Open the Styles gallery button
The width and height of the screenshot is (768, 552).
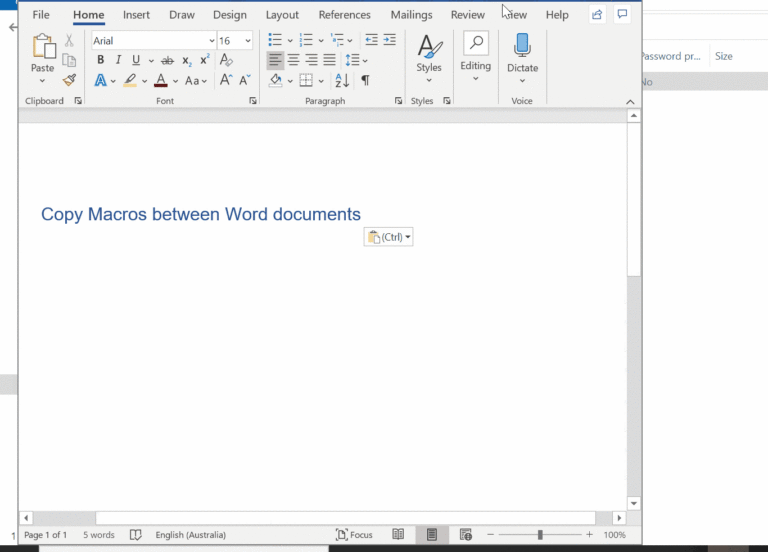429,59
